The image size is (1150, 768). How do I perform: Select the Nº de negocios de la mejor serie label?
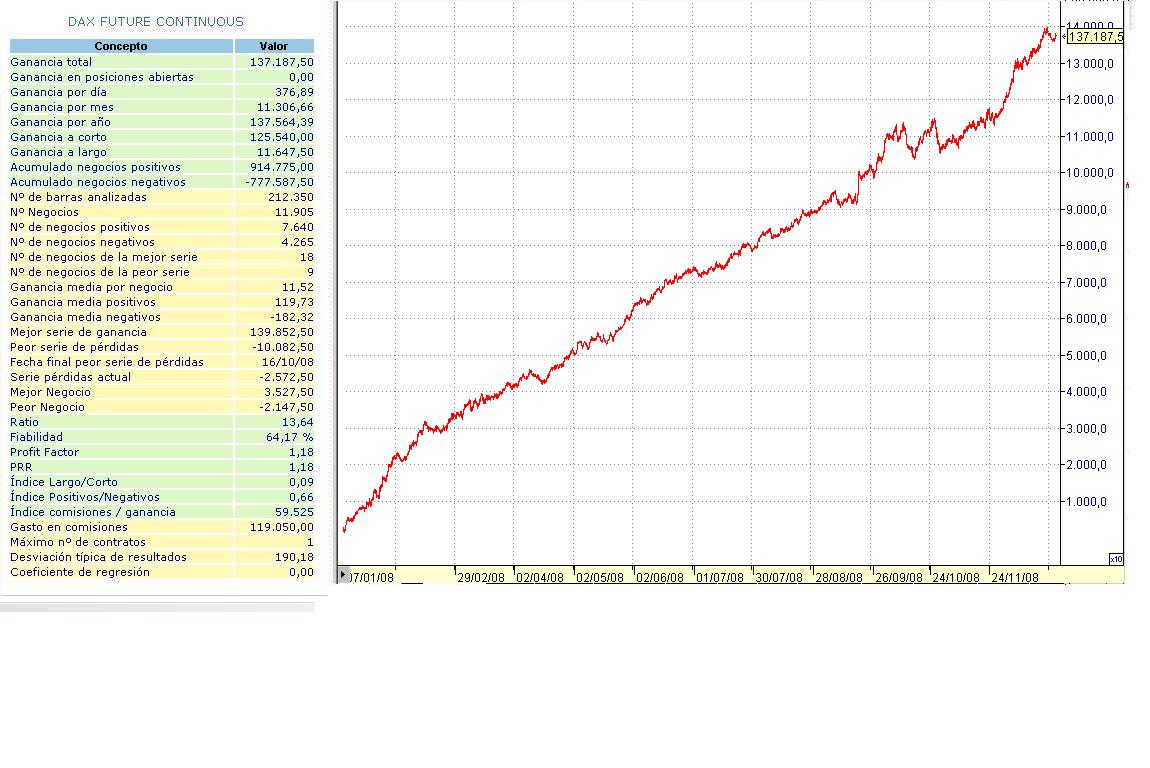pos(104,257)
